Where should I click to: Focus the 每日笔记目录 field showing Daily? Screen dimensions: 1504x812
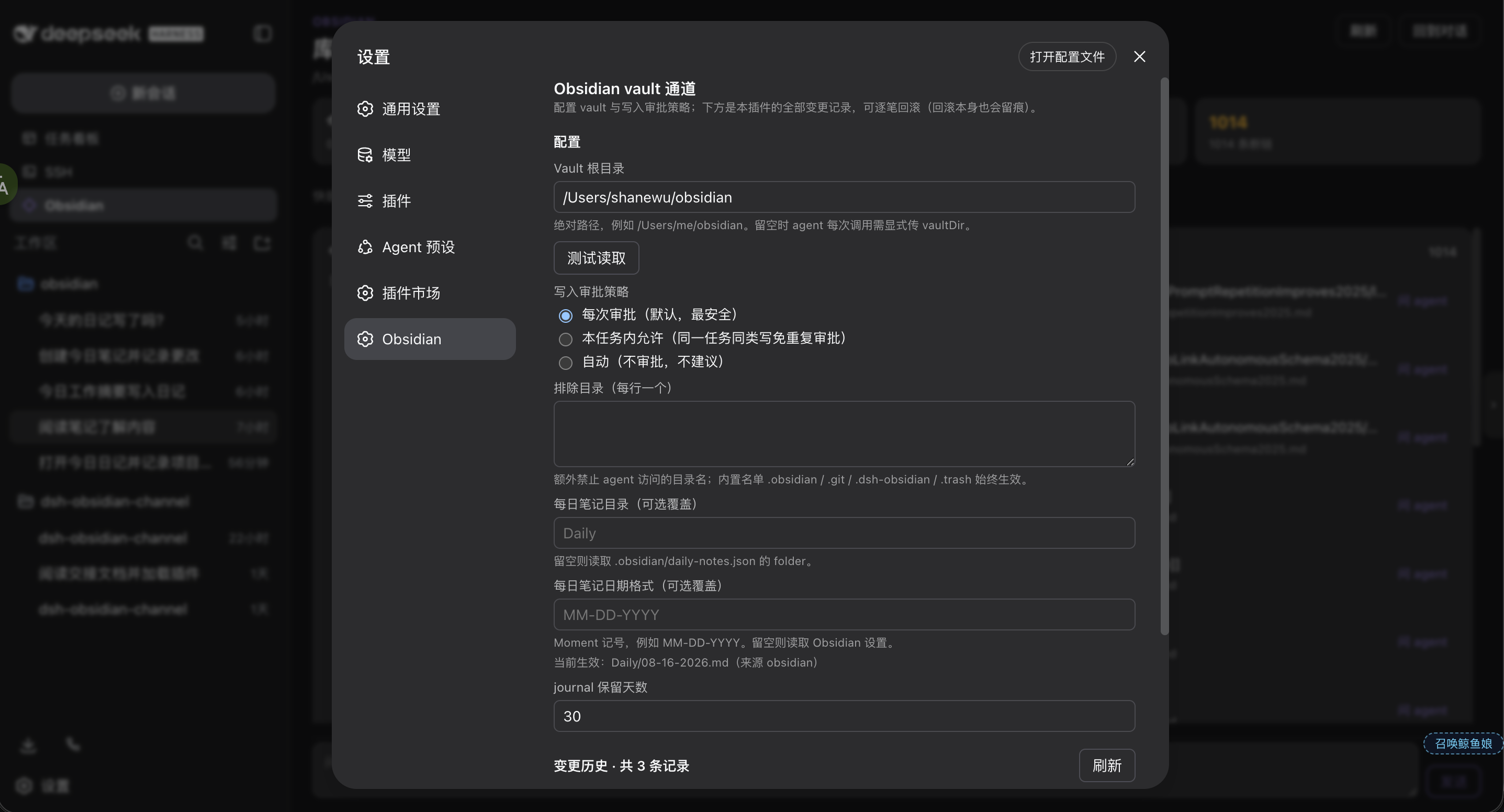(x=844, y=533)
